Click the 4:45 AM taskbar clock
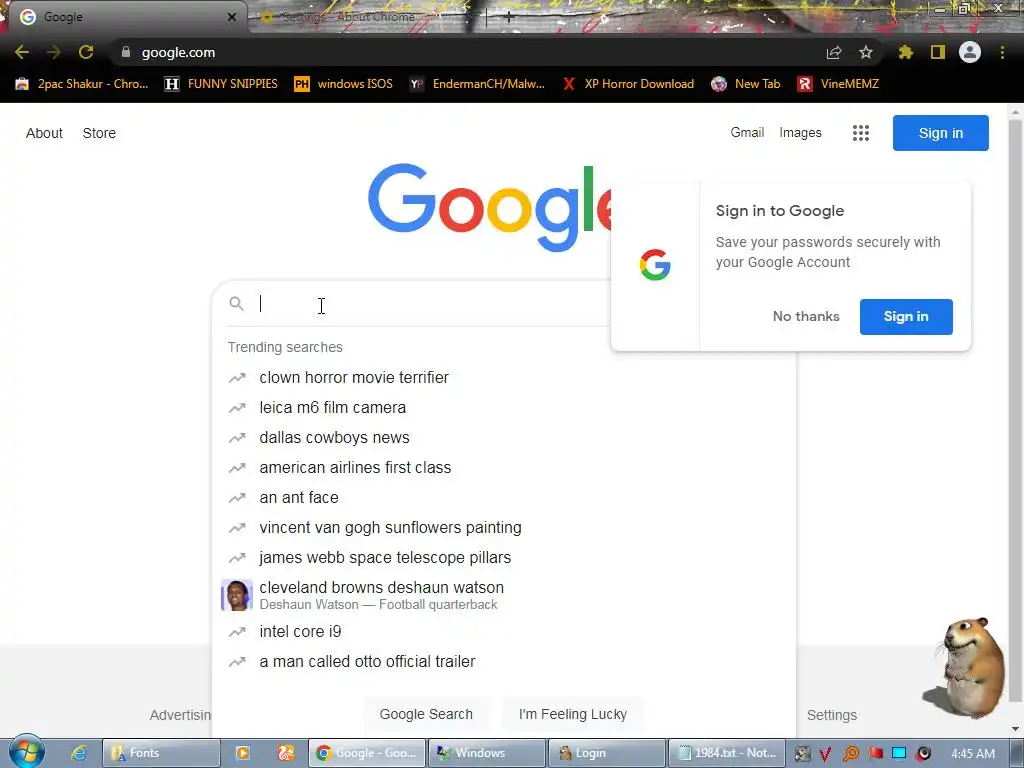The image size is (1024, 768). (973, 754)
